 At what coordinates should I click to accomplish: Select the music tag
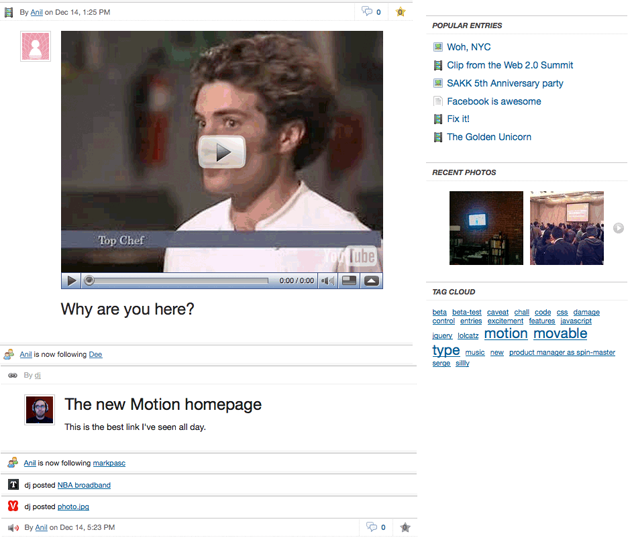[475, 352]
